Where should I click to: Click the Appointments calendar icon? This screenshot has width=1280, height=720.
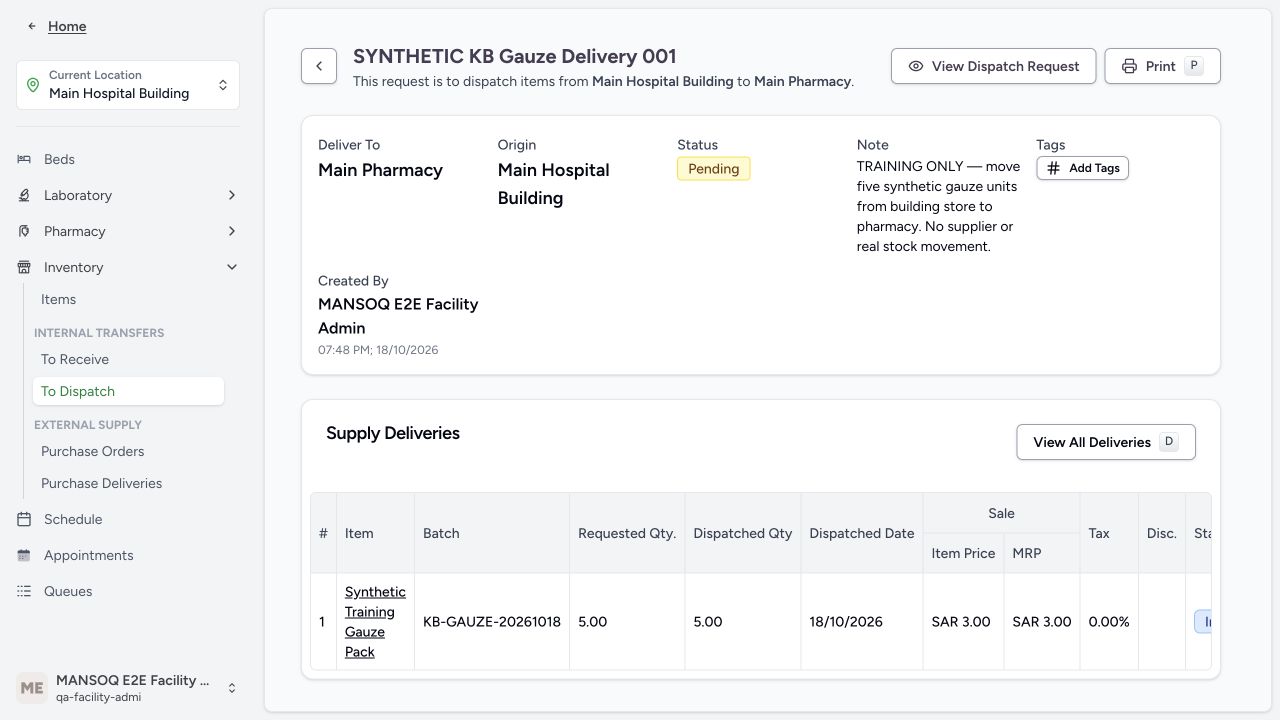pos(24,555)
